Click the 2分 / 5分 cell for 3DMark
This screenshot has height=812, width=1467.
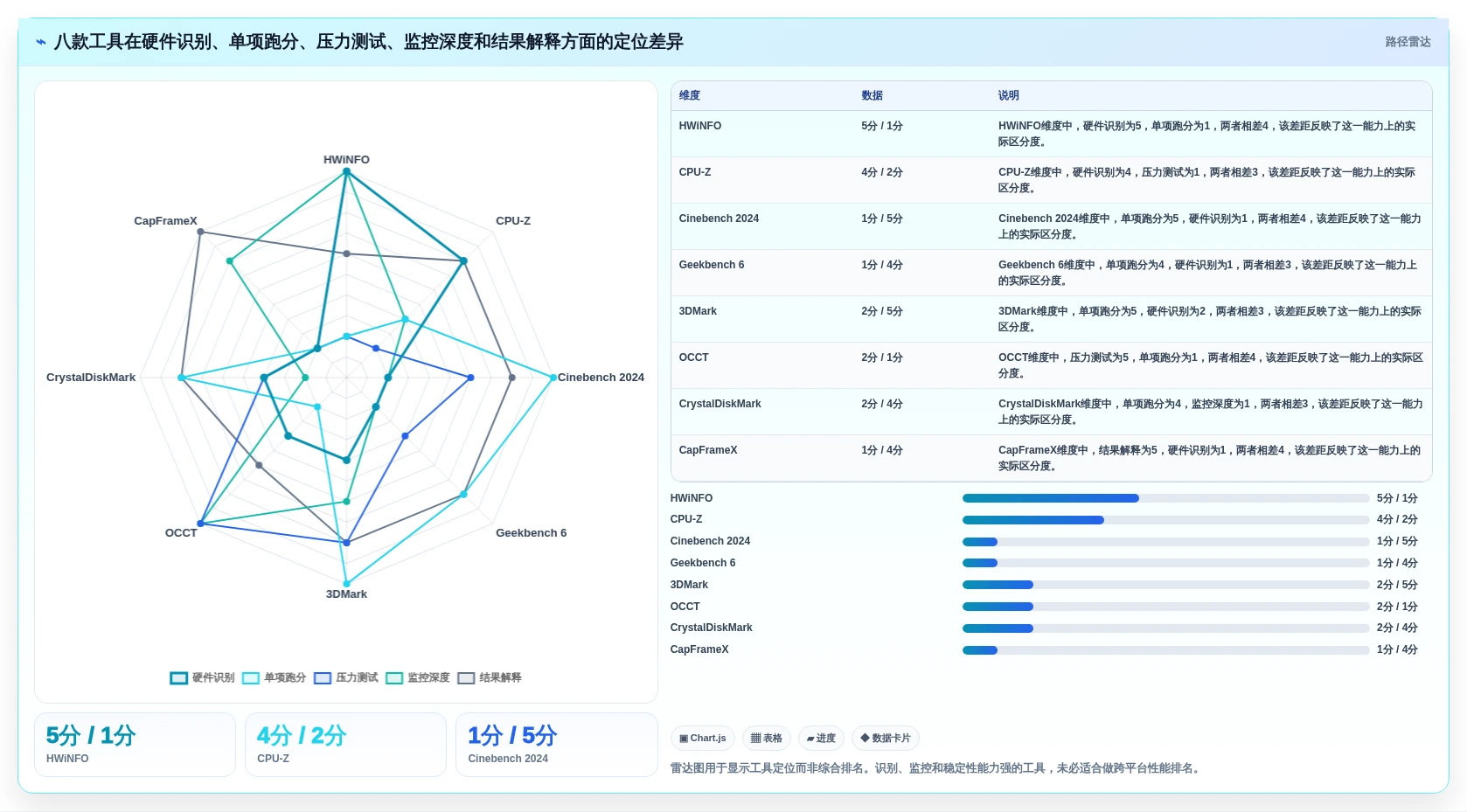(882, 311)
